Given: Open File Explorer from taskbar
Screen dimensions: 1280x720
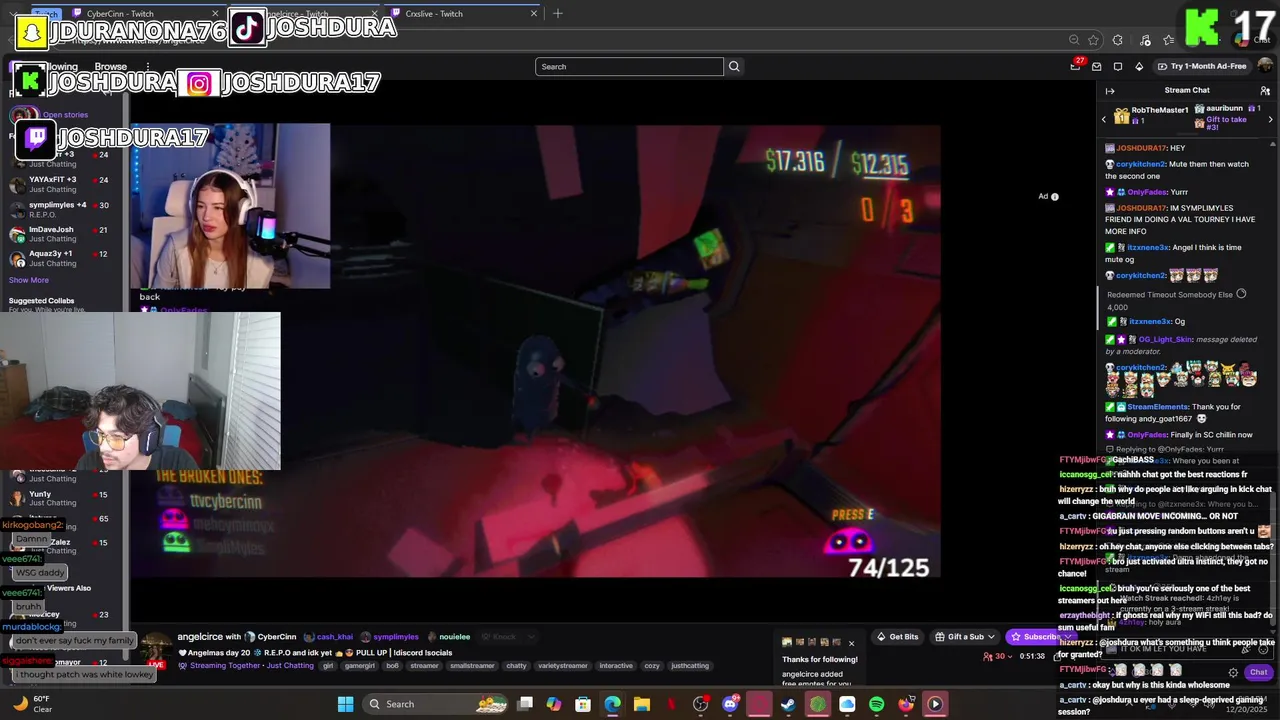Looking at the screenshot, I should 641,704.
